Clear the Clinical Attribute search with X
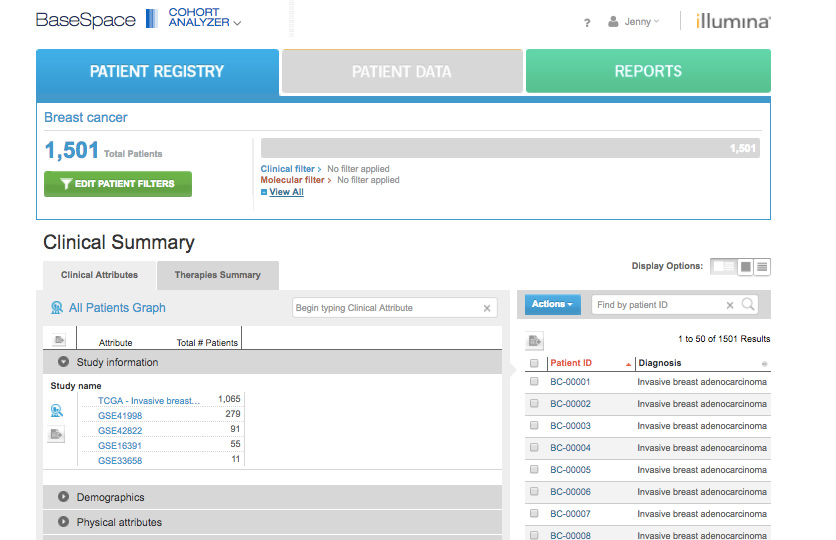 487,308
